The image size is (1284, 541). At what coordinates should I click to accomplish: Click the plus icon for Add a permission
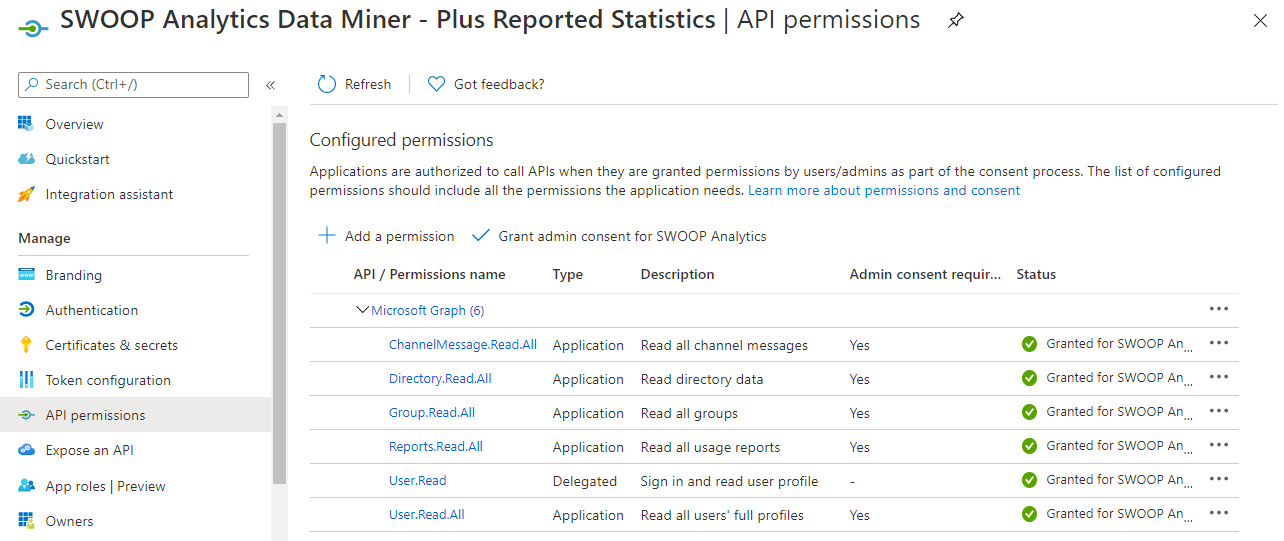[x=326, y=236]
